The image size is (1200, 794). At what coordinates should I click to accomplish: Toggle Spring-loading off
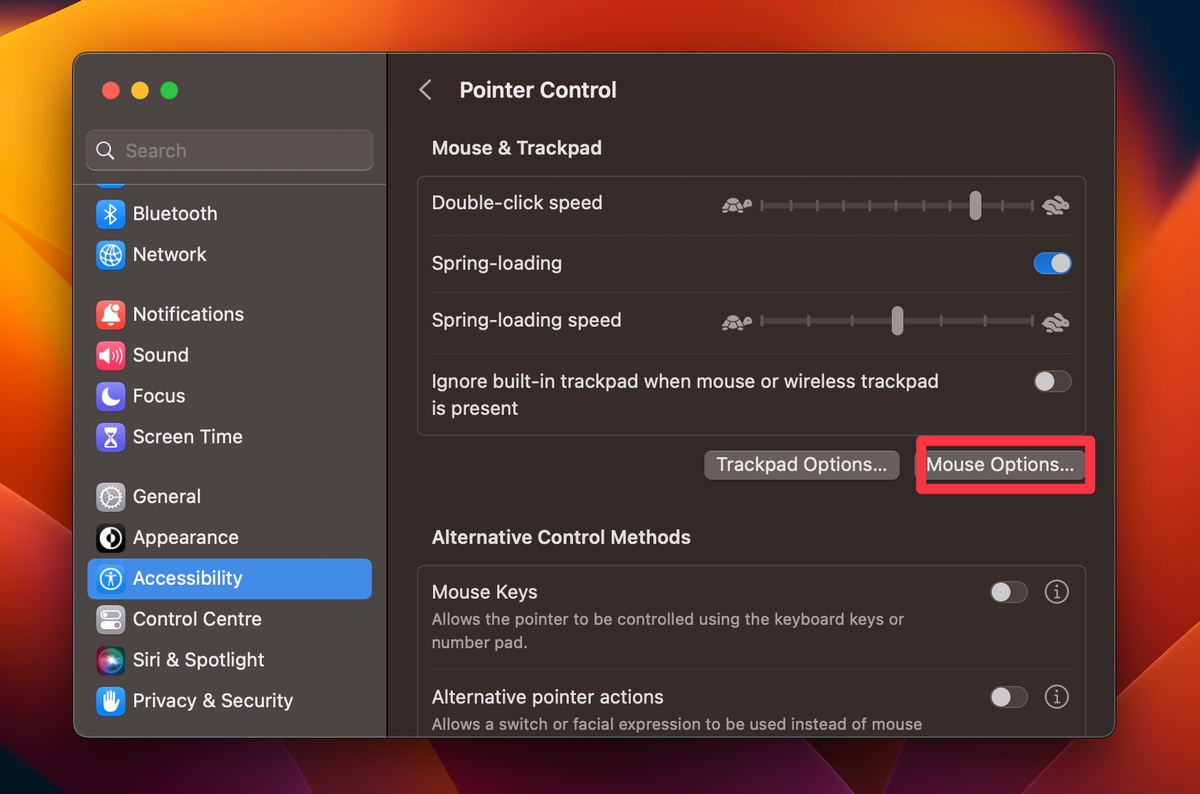pyautogui.click(x=1052, y=263)
